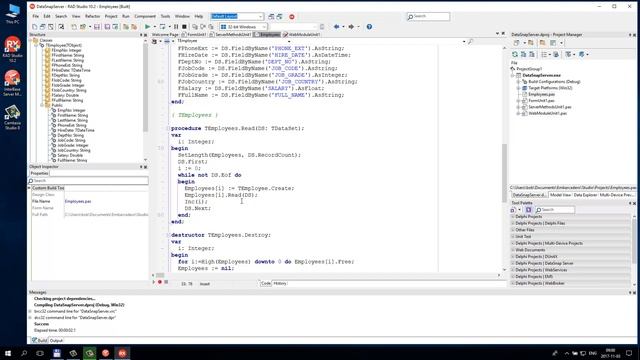Open the InterBase Server Manager desktop icon
640x360 pixels.
point(12,83)
